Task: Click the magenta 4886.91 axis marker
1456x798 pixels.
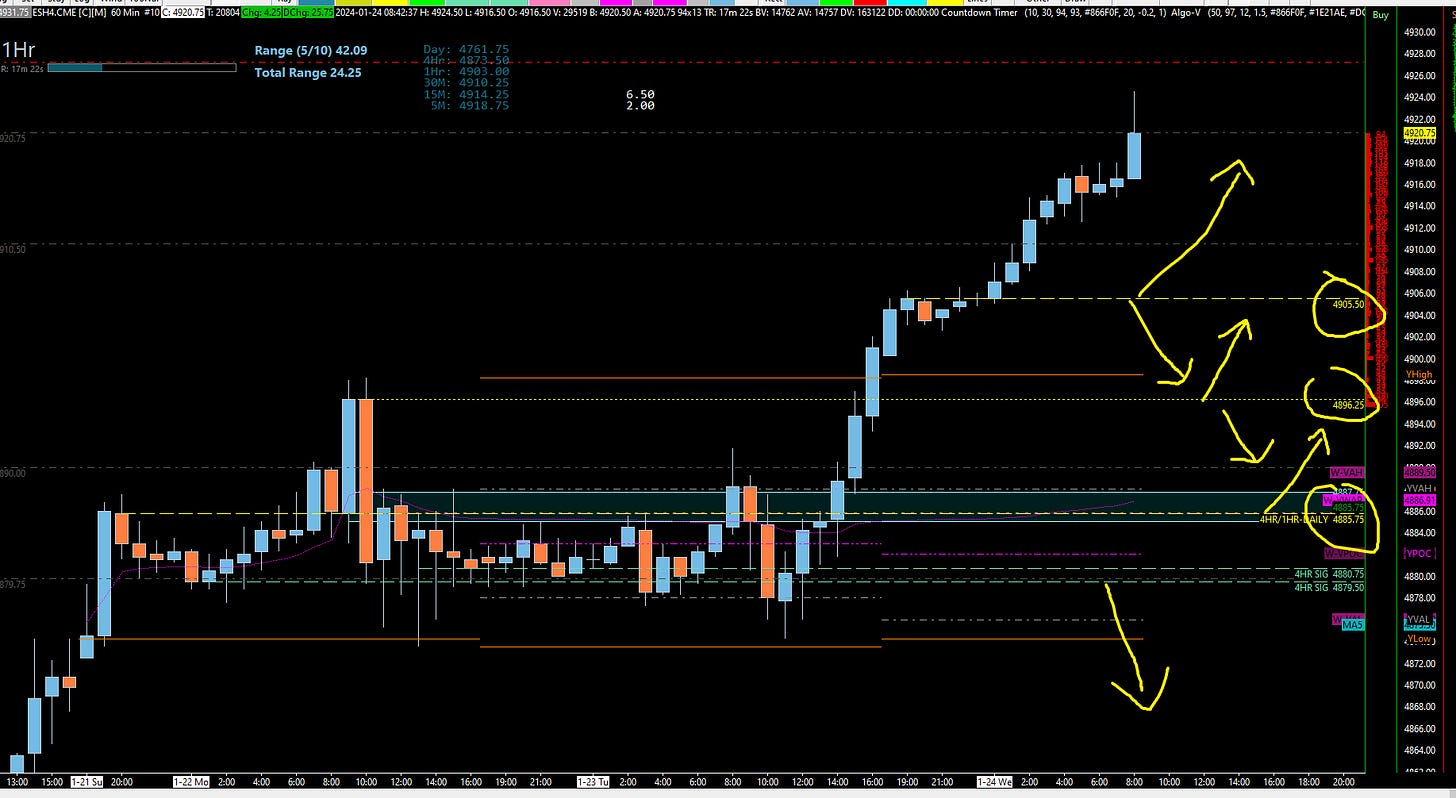Action: (x=1419, y=500)
